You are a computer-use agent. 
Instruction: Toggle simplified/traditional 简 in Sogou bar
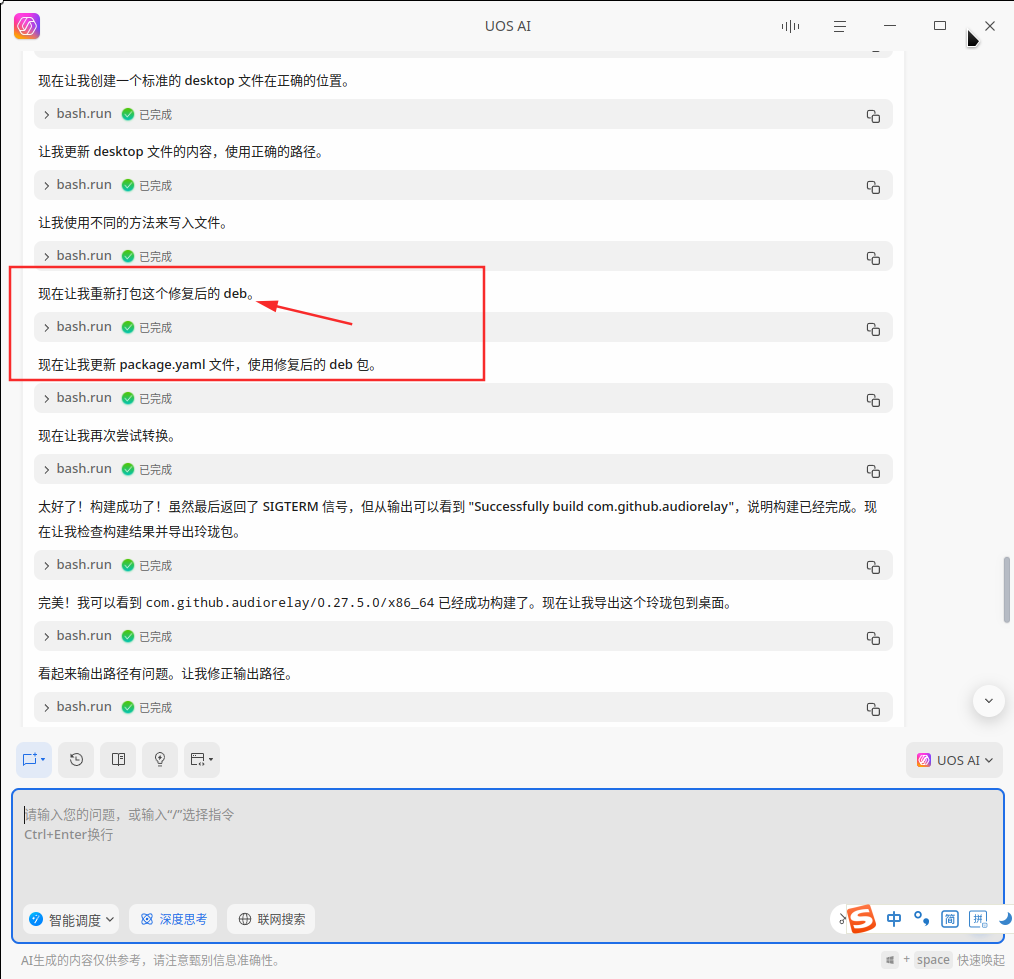[x=949, y=919]
